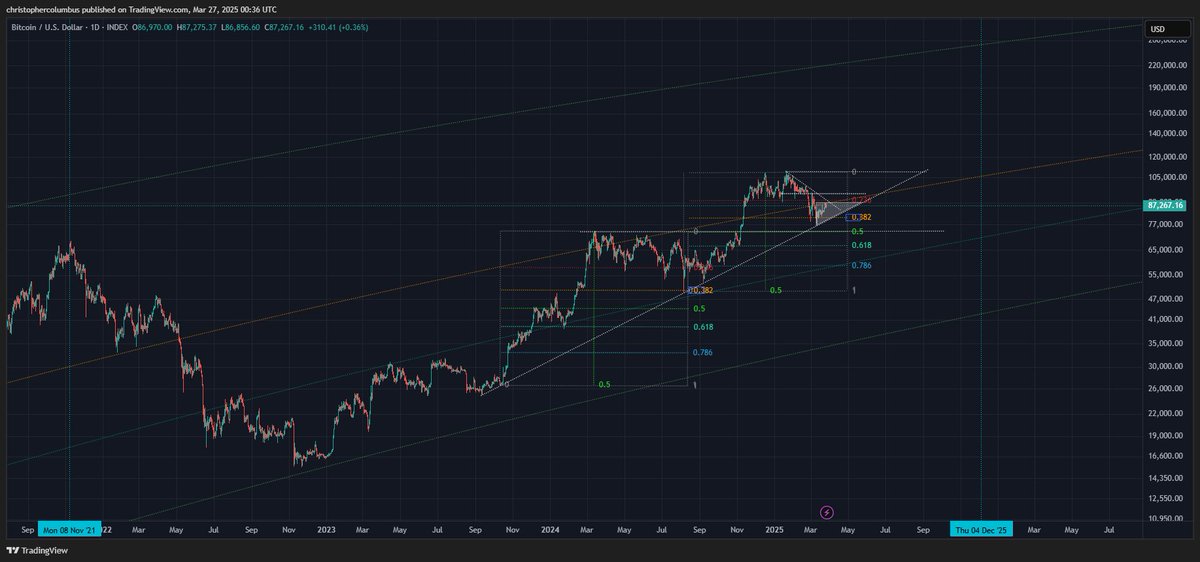1200x562 pixels.
Task: Click the current price tag 87,267.16
Action: (x=1163, y=205)
